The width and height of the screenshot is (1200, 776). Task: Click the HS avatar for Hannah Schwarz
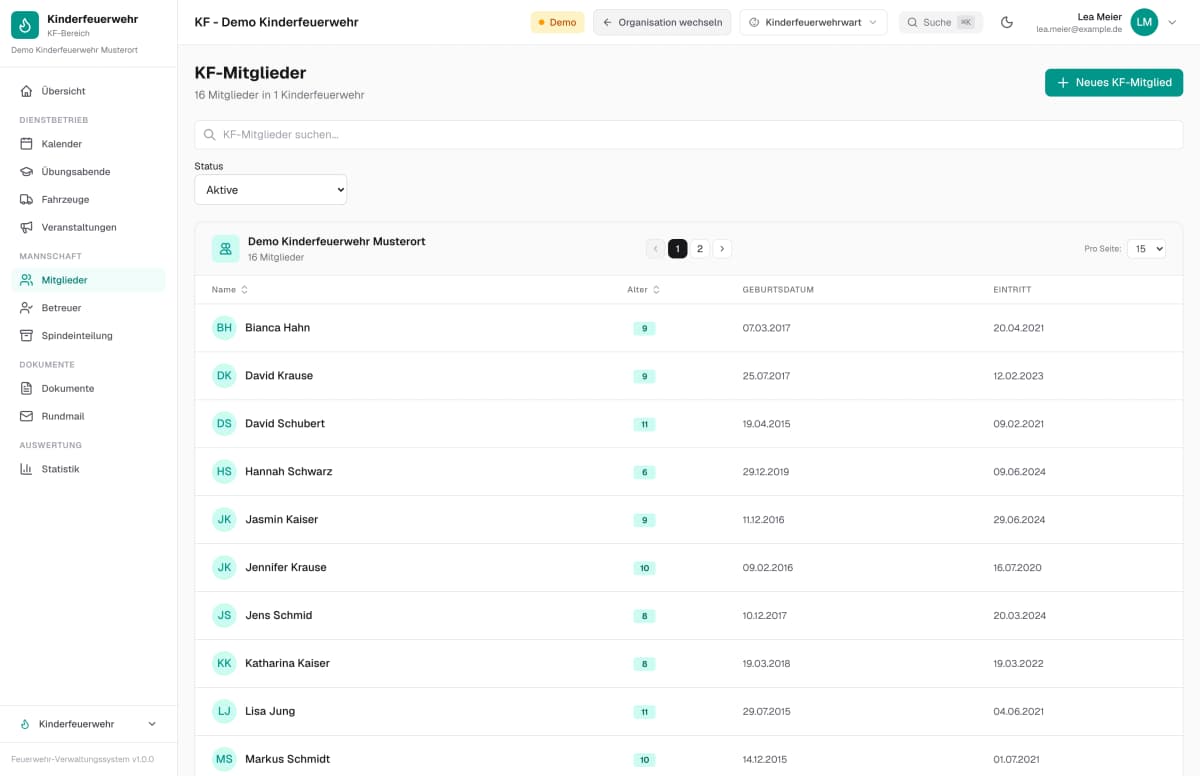[x=224, y=472]
